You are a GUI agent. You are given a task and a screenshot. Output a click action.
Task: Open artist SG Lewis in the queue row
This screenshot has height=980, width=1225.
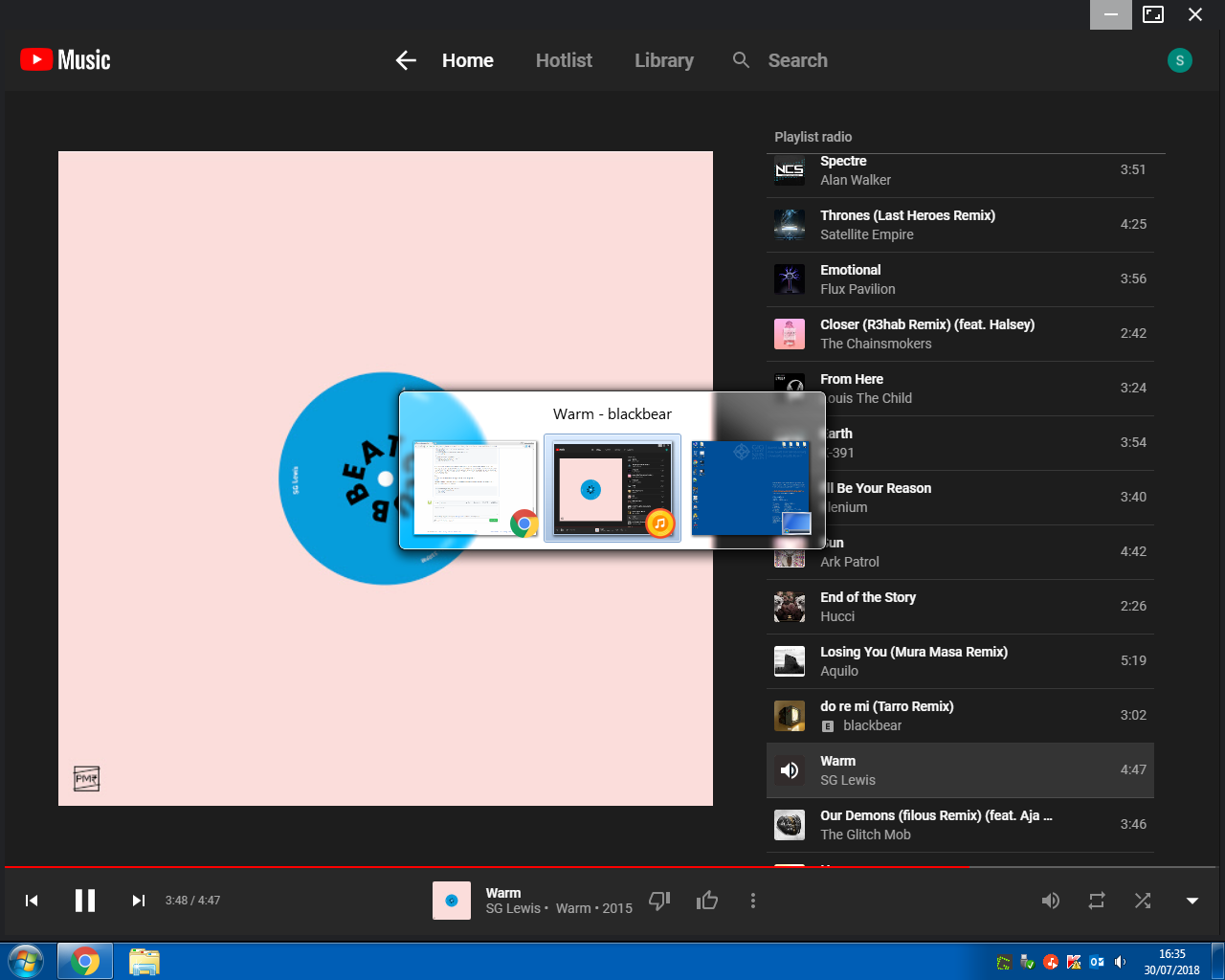848,780
